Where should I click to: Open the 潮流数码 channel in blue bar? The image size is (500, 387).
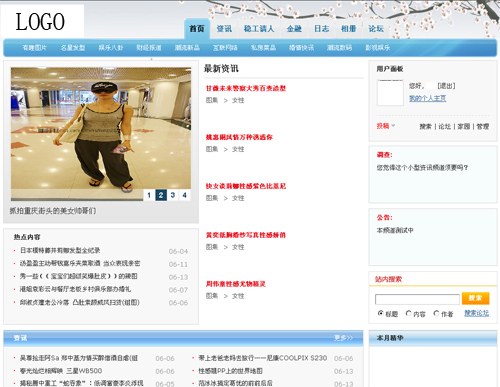pos(339,48)
